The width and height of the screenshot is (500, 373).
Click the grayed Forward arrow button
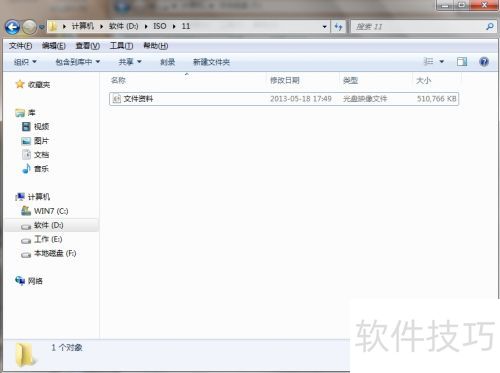pos(29,27)
